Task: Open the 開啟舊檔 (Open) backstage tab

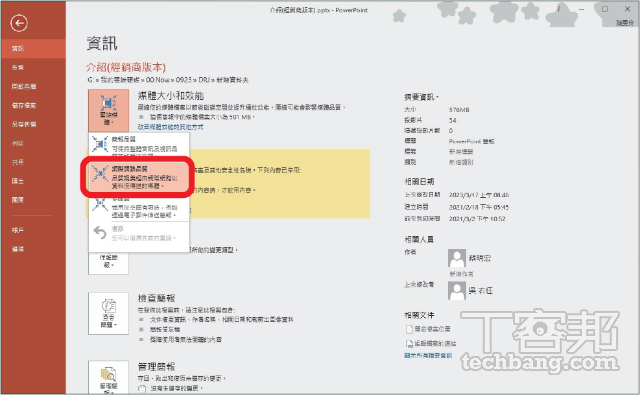Action: 33,87
